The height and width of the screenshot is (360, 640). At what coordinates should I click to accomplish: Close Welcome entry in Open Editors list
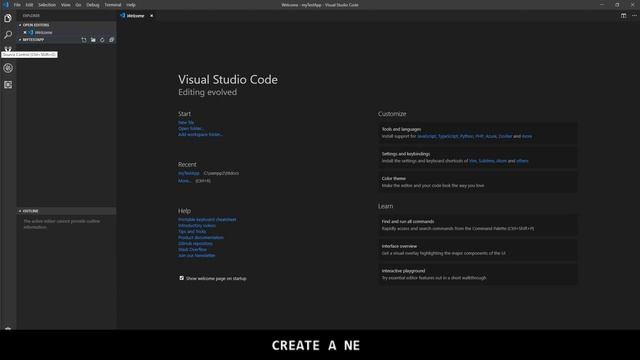click(24, 32)
